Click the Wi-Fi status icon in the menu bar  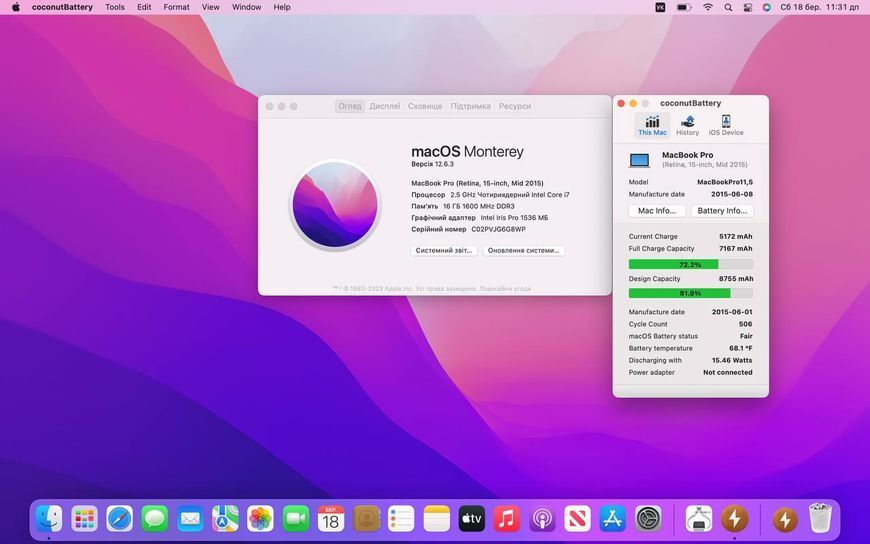tap(707, 7)
